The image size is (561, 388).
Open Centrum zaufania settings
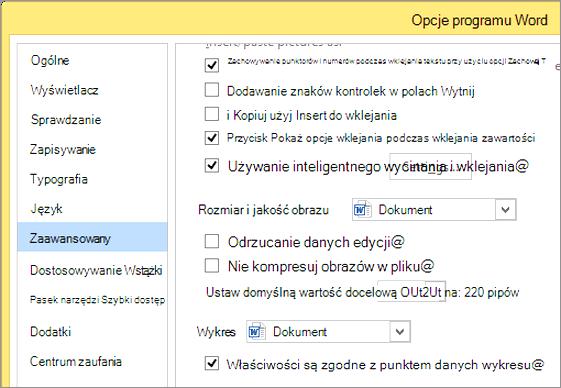point(76,361)
